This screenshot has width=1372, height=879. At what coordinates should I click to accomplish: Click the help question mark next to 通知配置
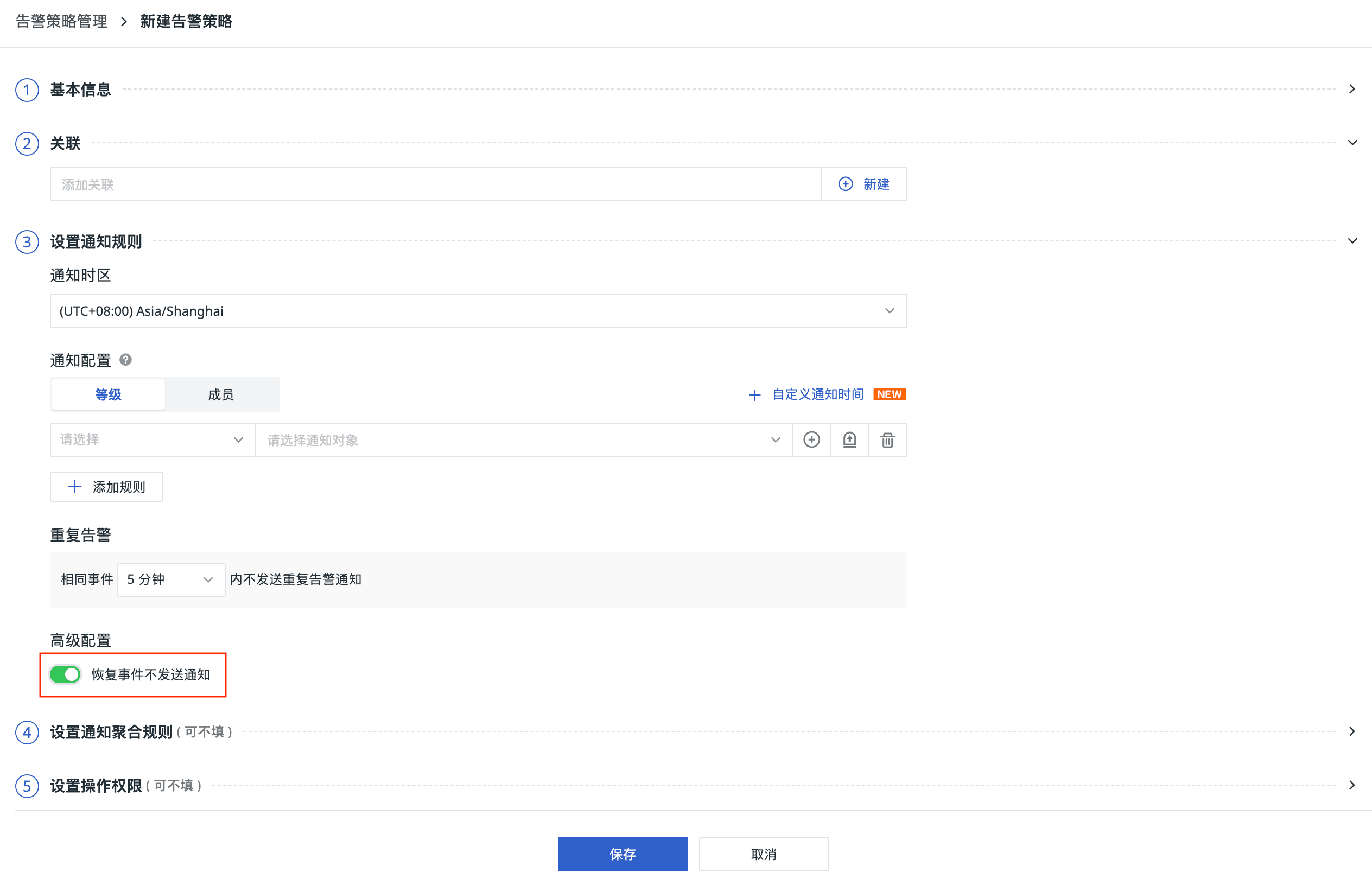[x=125, y=360]
